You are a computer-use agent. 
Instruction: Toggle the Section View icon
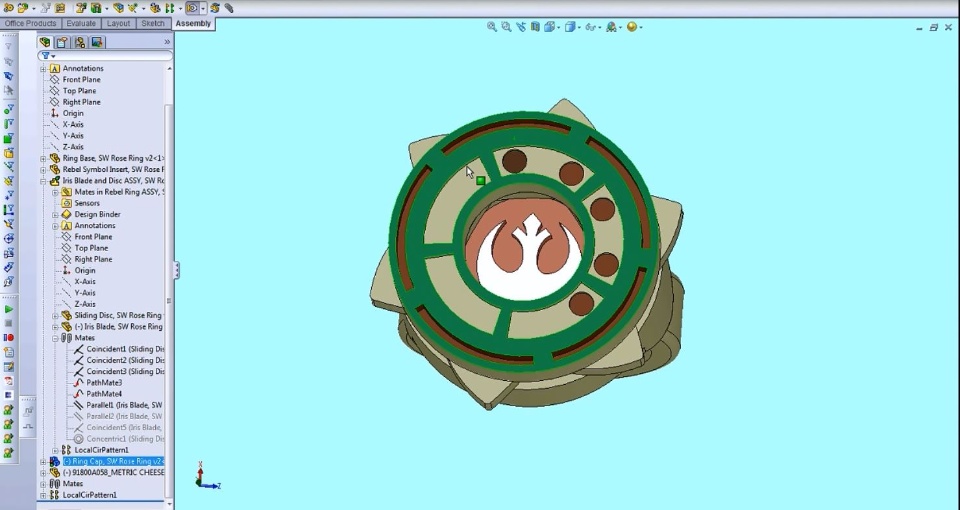536,27
